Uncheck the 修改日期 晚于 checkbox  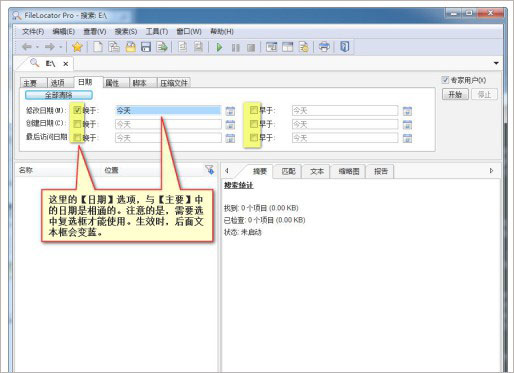click(x=77, y=110)
